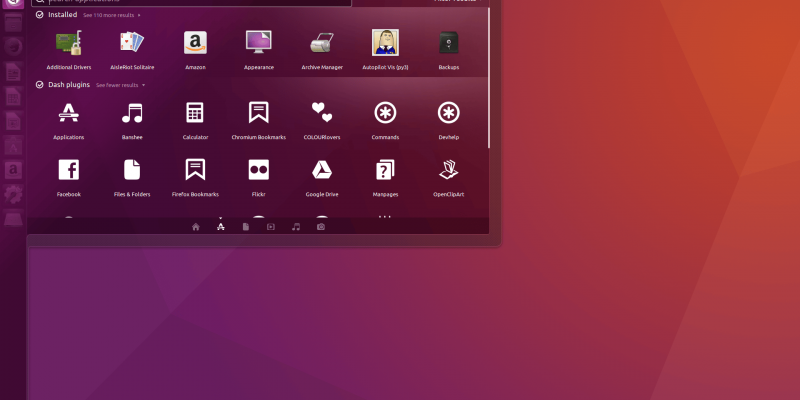This screenshot has width=800, height=400.
Task: Open Files from the launcher
Action: point(13,23)
